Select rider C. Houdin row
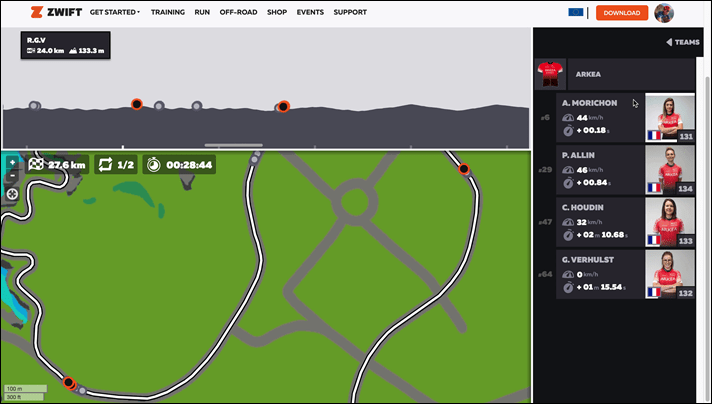The height and width of the screenshot is (404, 712). (x=625, y=222)
